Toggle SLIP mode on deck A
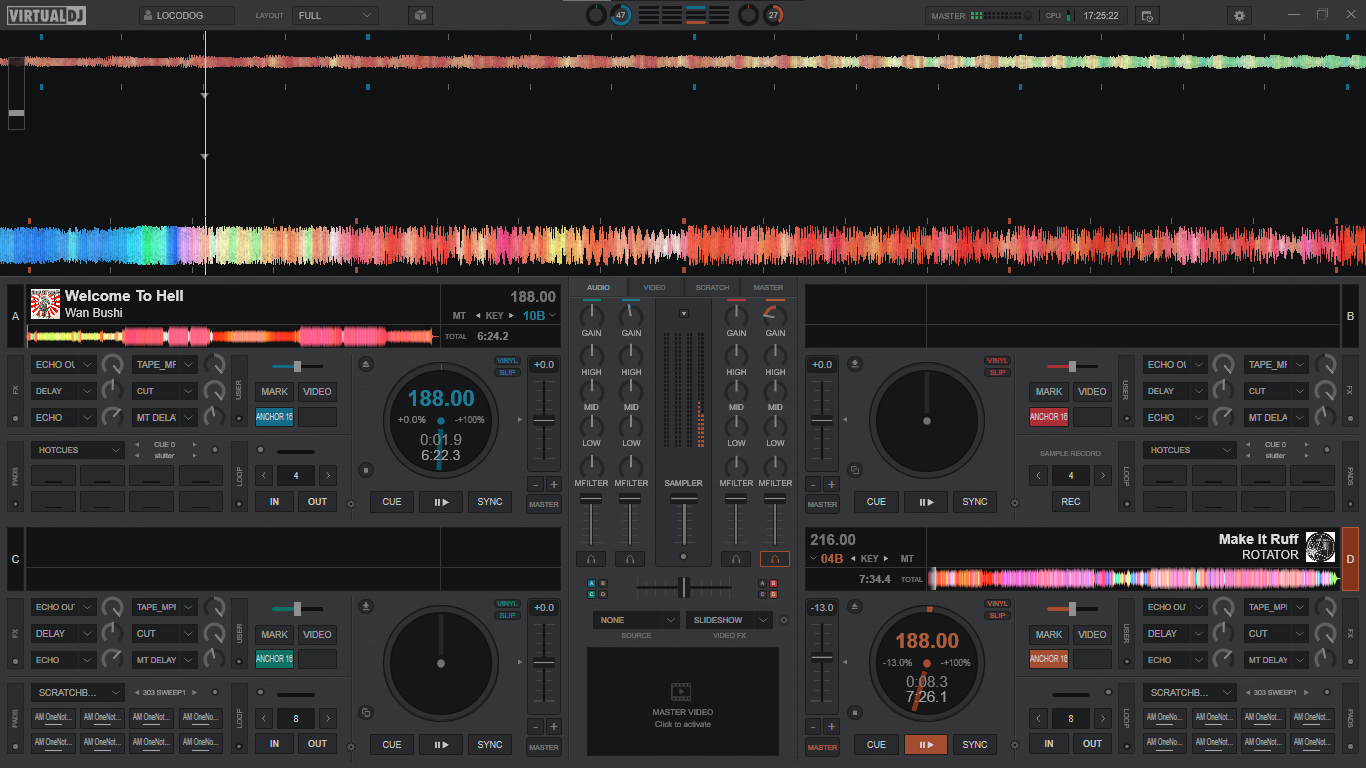 point(508,373)
